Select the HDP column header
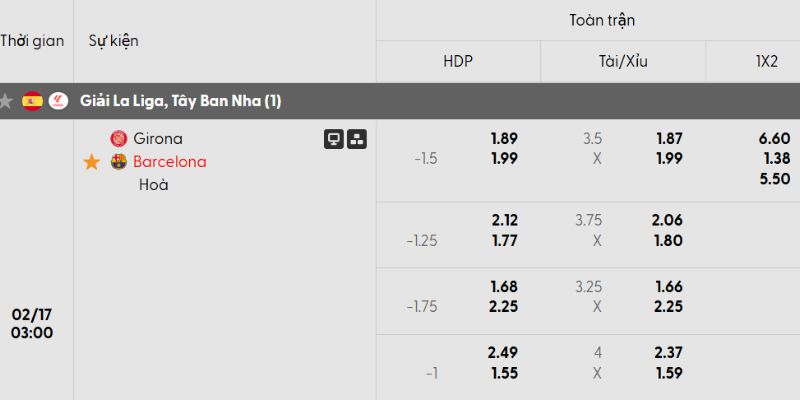This screenshot has height=400, width=800. click(x=458, y=61)
